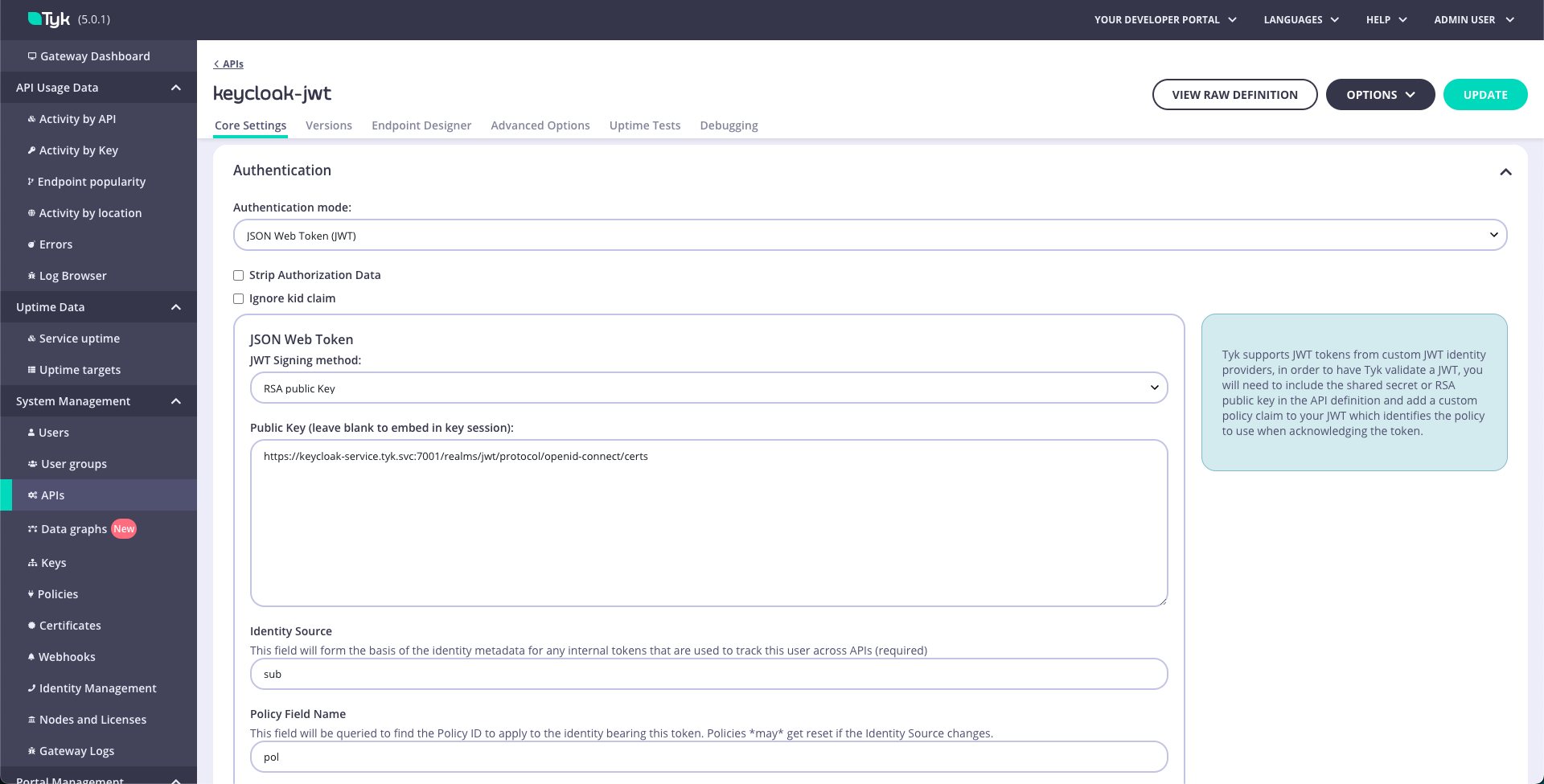Click the Certificates sidebar icon

click(31, 626)
